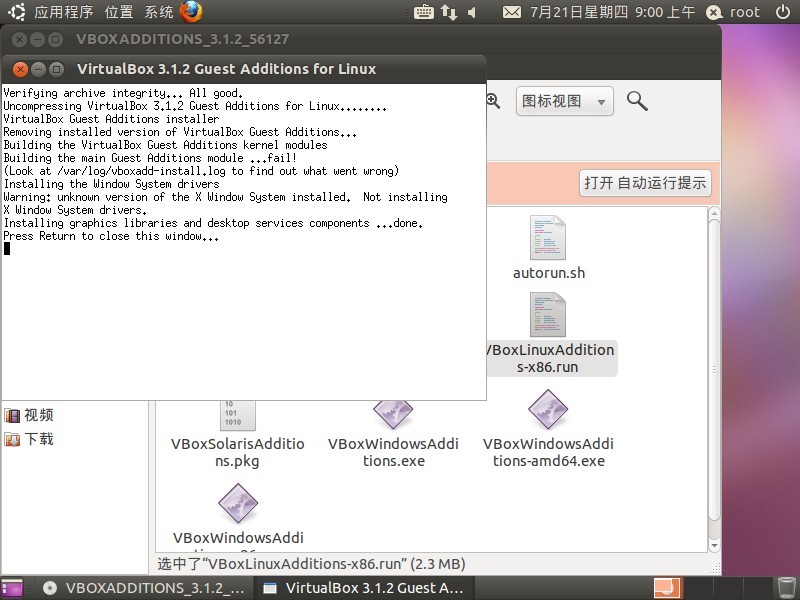Viewport: 800px width, 600px height.
Task: Click the "Verifying archive integrity... All good." line
Action: 123,93
